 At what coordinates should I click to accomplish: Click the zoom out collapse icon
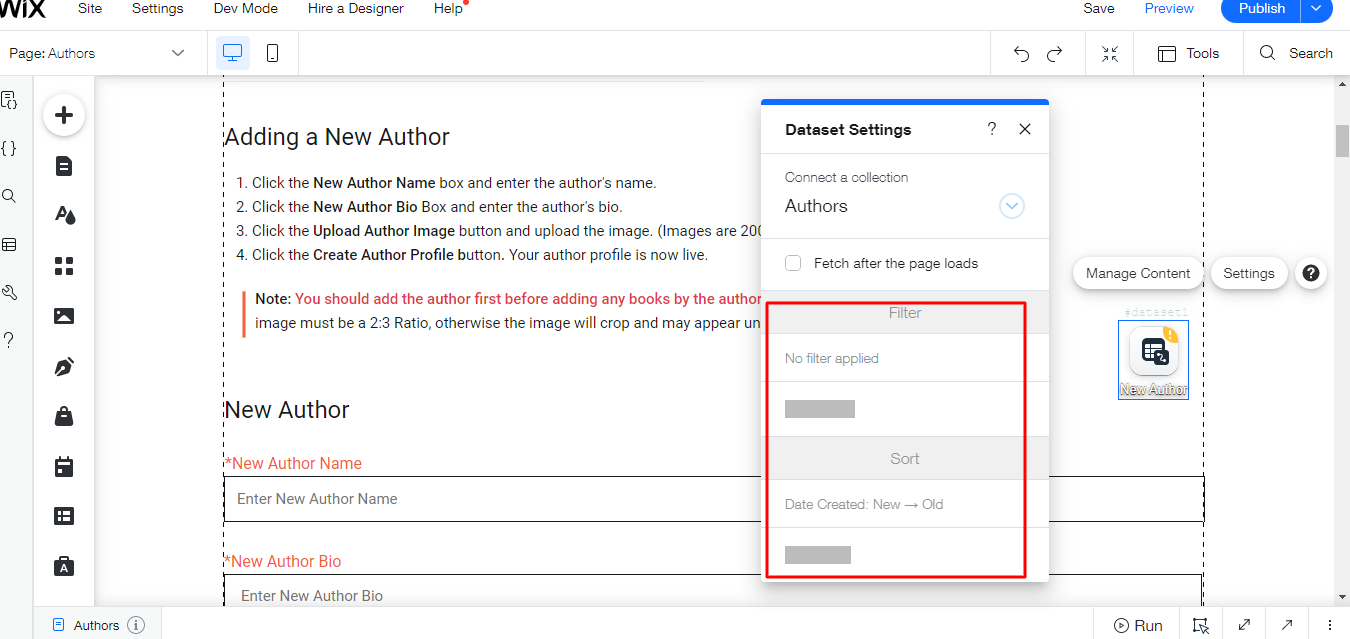pos(1109,54)
